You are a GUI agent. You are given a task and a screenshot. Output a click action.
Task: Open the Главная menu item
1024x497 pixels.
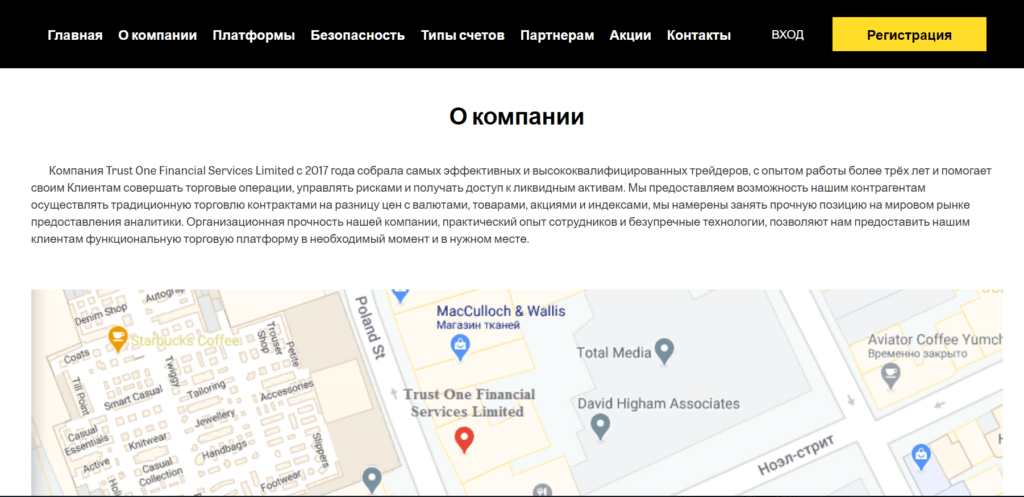click(x=75, y=35)
